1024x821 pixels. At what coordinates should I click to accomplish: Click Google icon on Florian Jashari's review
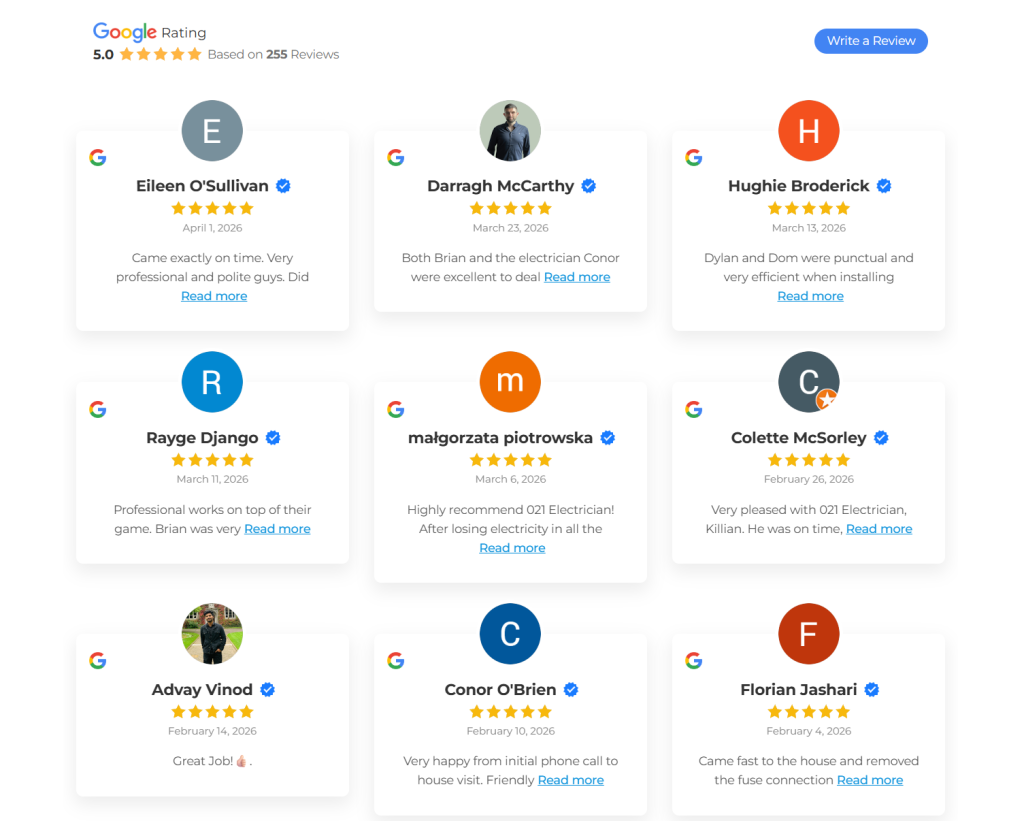(x=693, y=660)
